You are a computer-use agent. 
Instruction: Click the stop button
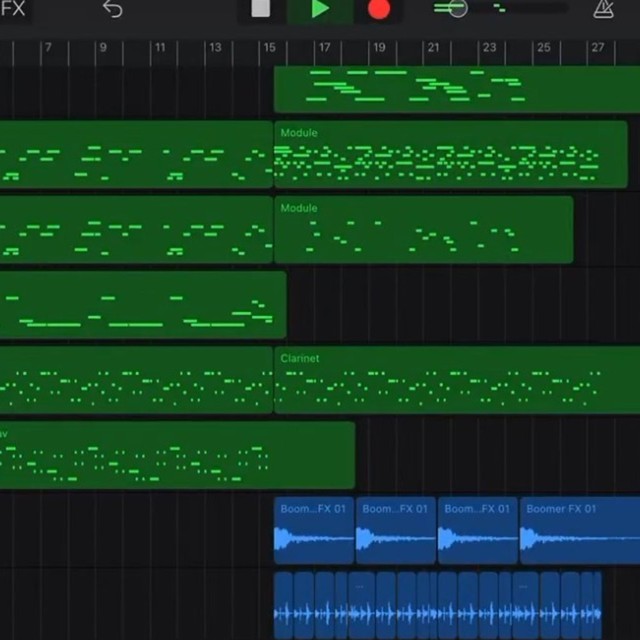click(x=260, y=8)
